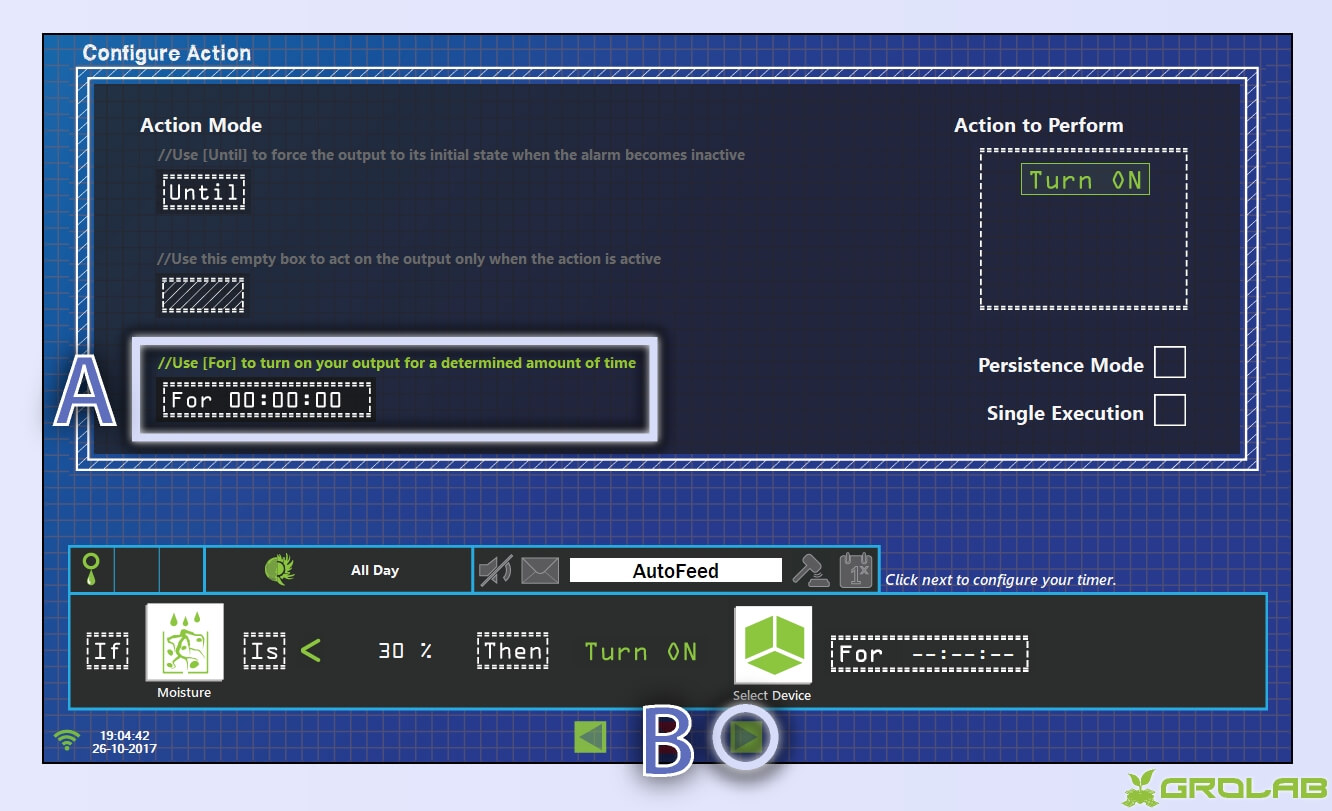Click the Wi-Fi status icon
Image resolution: width=1332 pixels, height=811 pixels.
click(67, 740)
